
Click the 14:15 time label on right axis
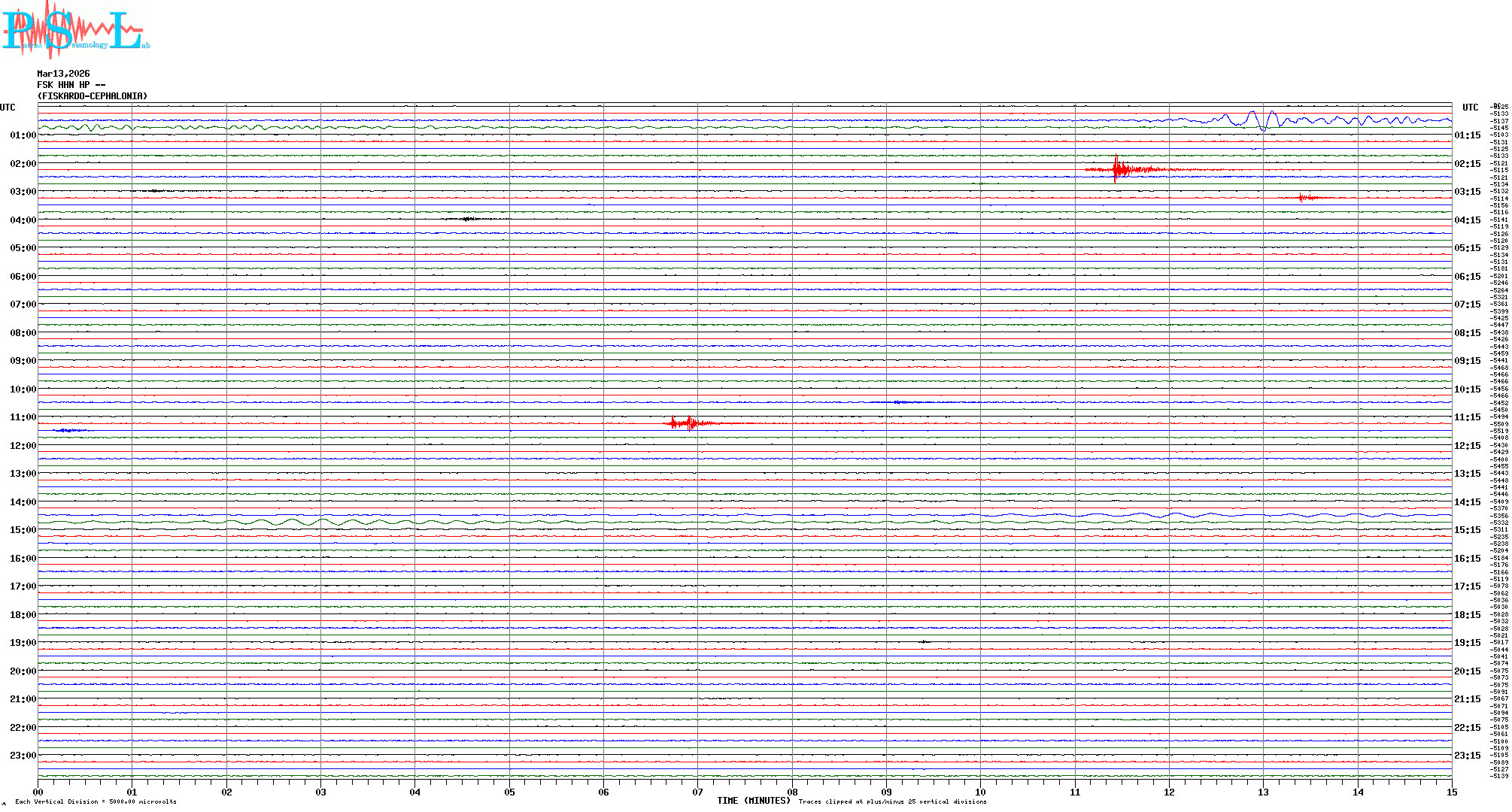coord(1467,502)
